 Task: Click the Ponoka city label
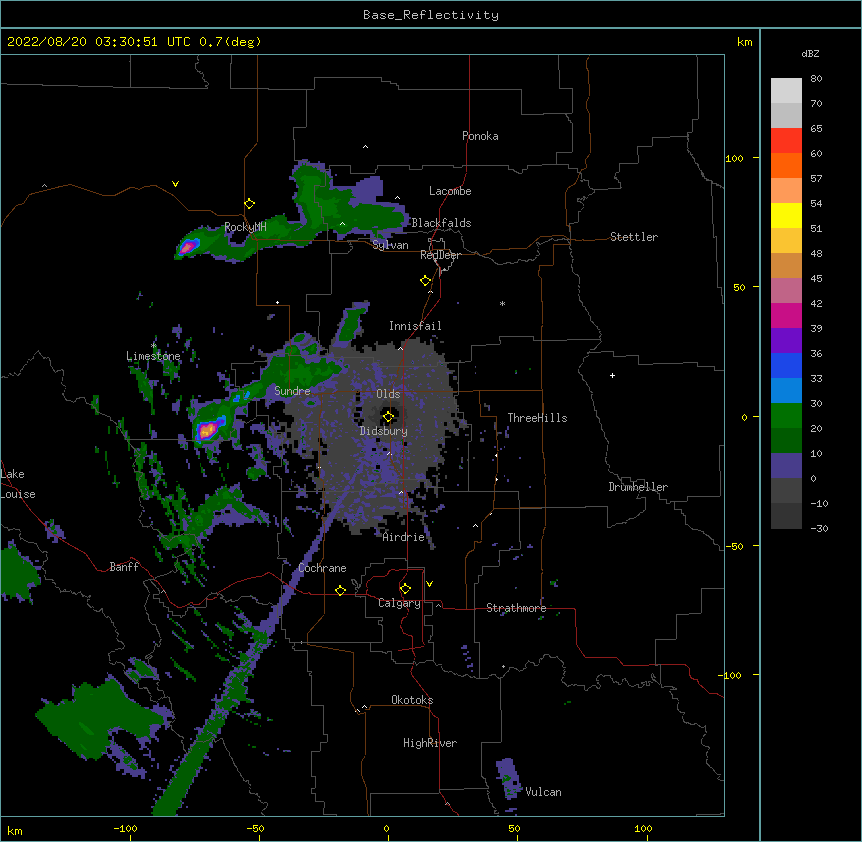[x=480, y=136]
